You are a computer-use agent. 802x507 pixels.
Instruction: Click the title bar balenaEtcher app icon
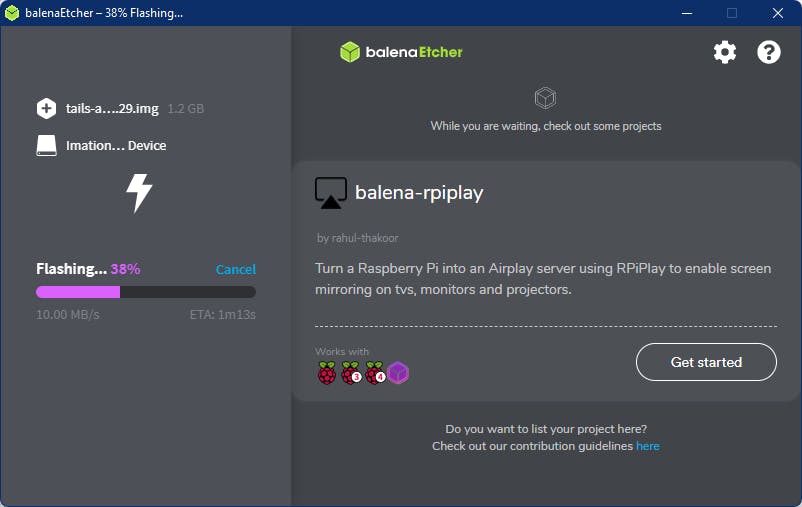click(x=12, y=13)
